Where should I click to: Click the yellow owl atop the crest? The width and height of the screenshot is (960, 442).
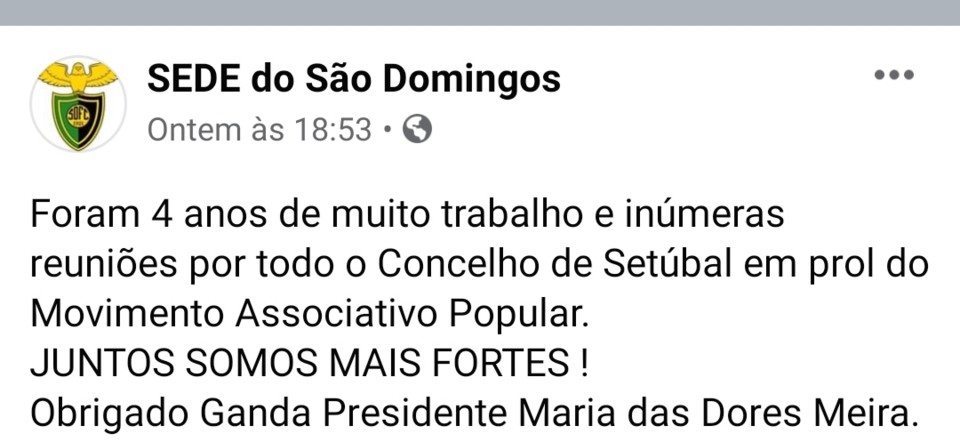point(77,77)
